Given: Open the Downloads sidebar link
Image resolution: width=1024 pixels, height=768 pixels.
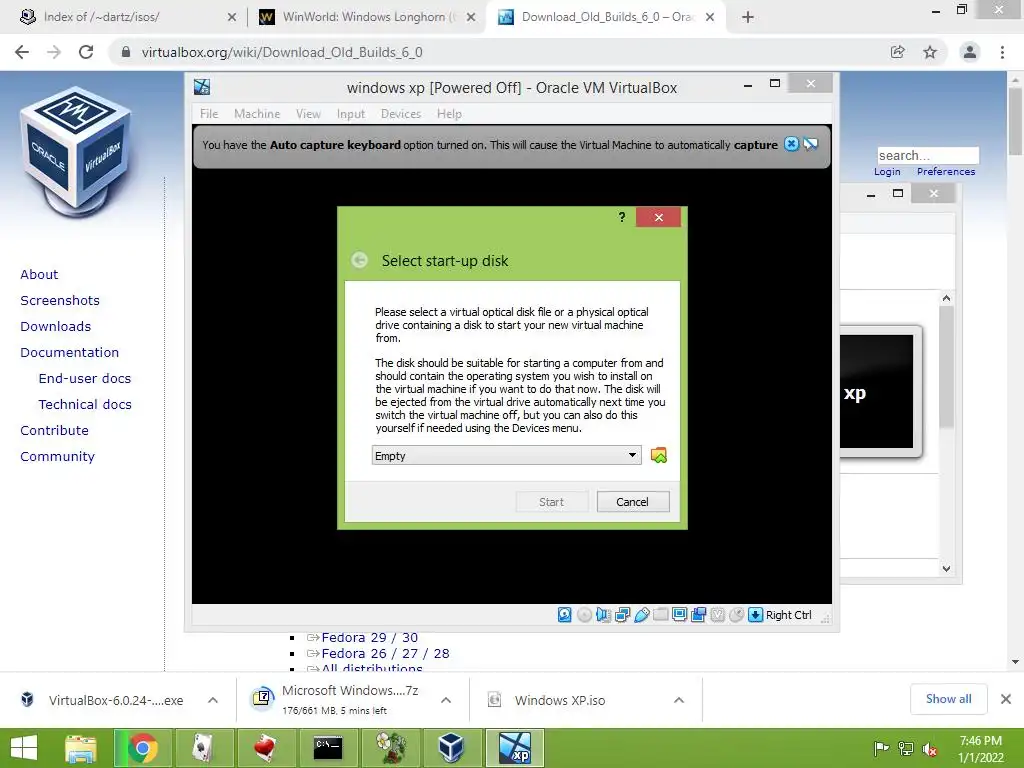Looking at the screenshot, I should (x=56, y=327).
